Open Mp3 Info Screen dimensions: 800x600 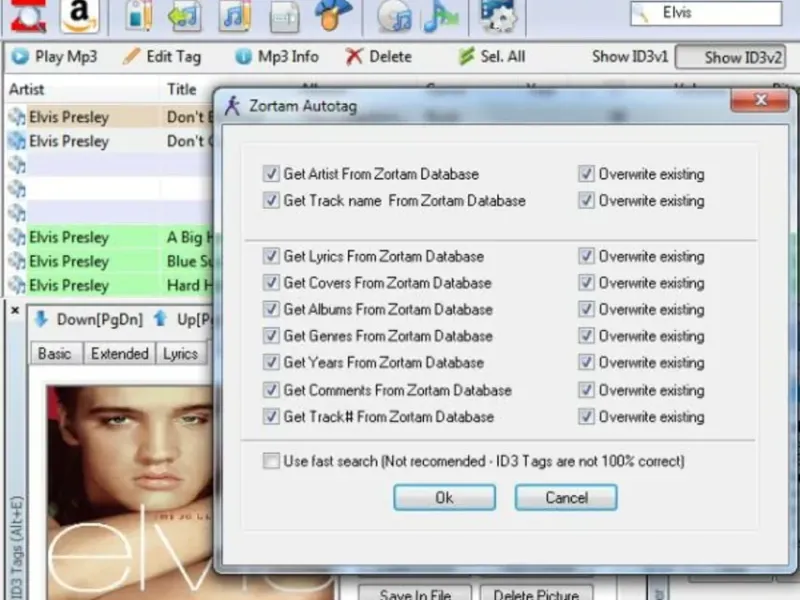tap(277, 56)
